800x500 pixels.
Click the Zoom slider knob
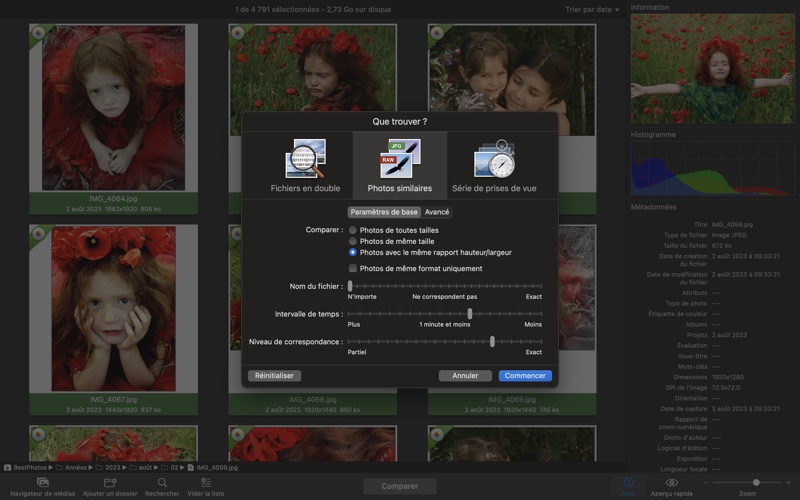[x=756, y=482]
